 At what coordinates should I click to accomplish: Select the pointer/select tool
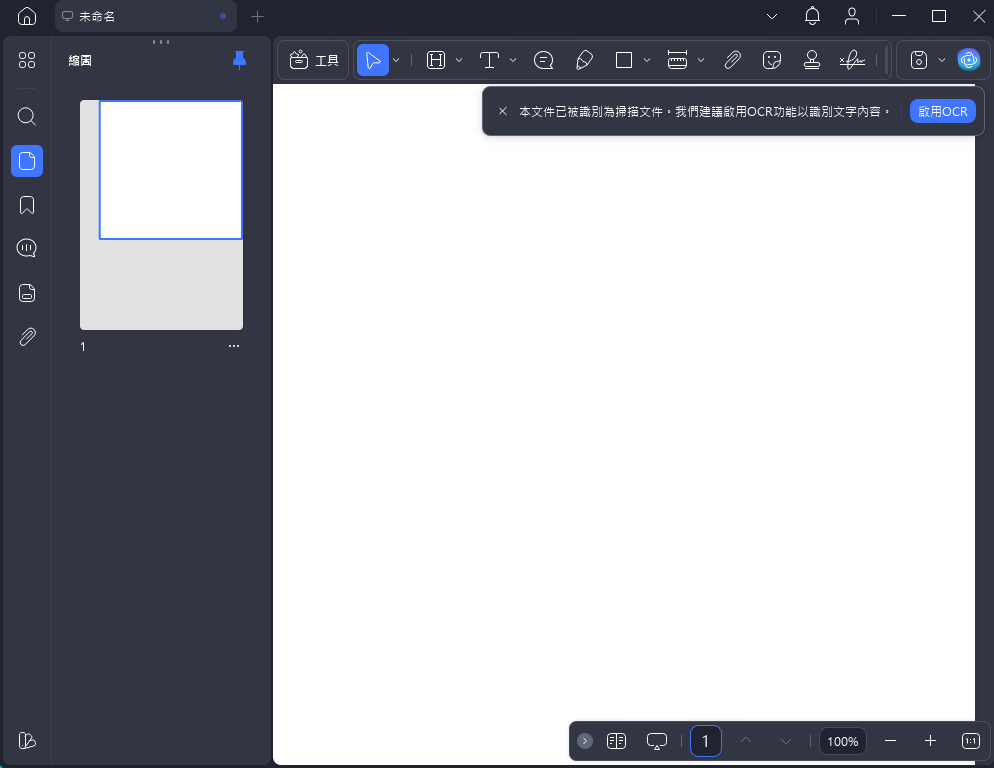click(373, 60)
